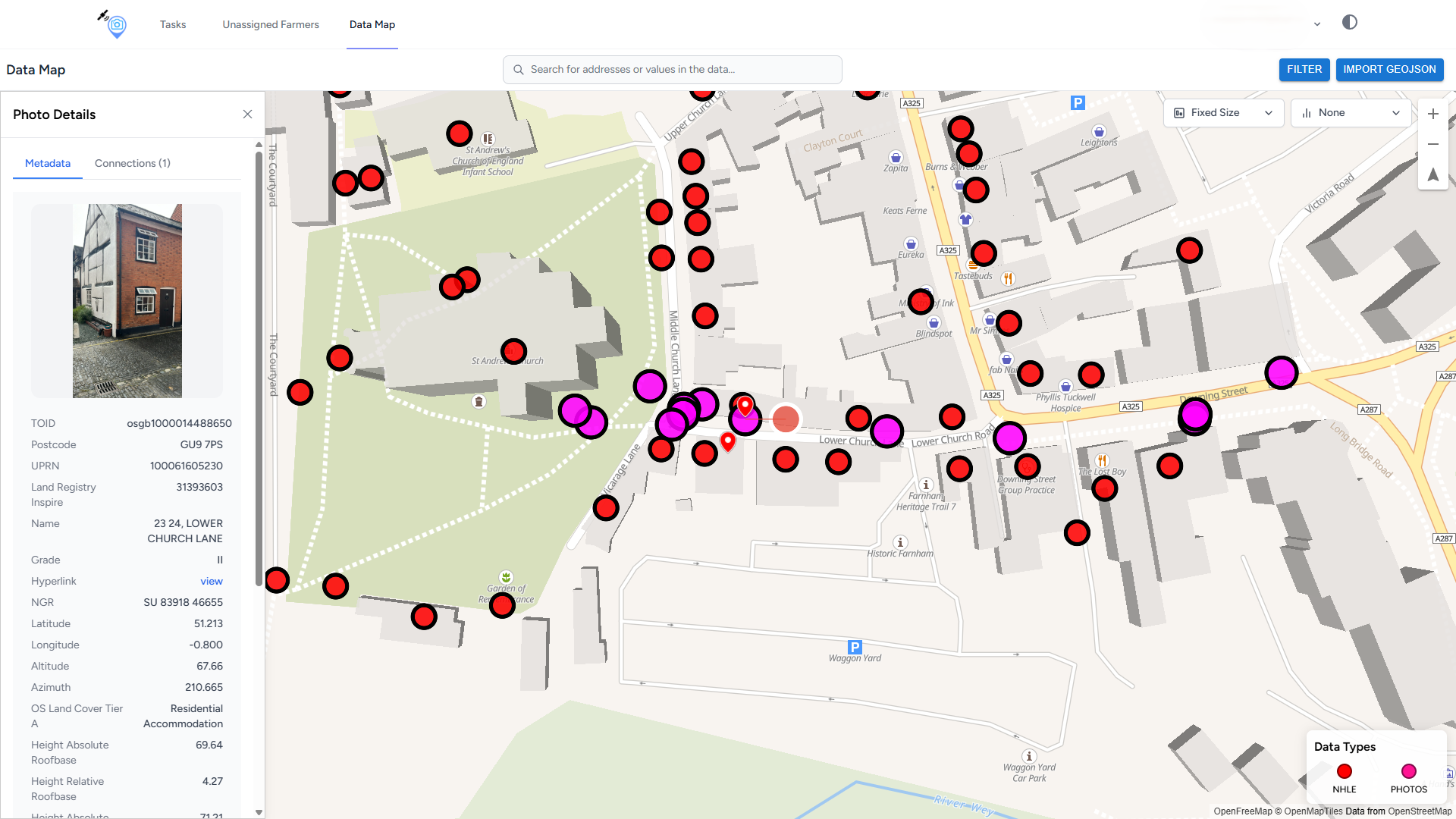Click the FILTER button

pyautogui.click(x=1304, y=70)
